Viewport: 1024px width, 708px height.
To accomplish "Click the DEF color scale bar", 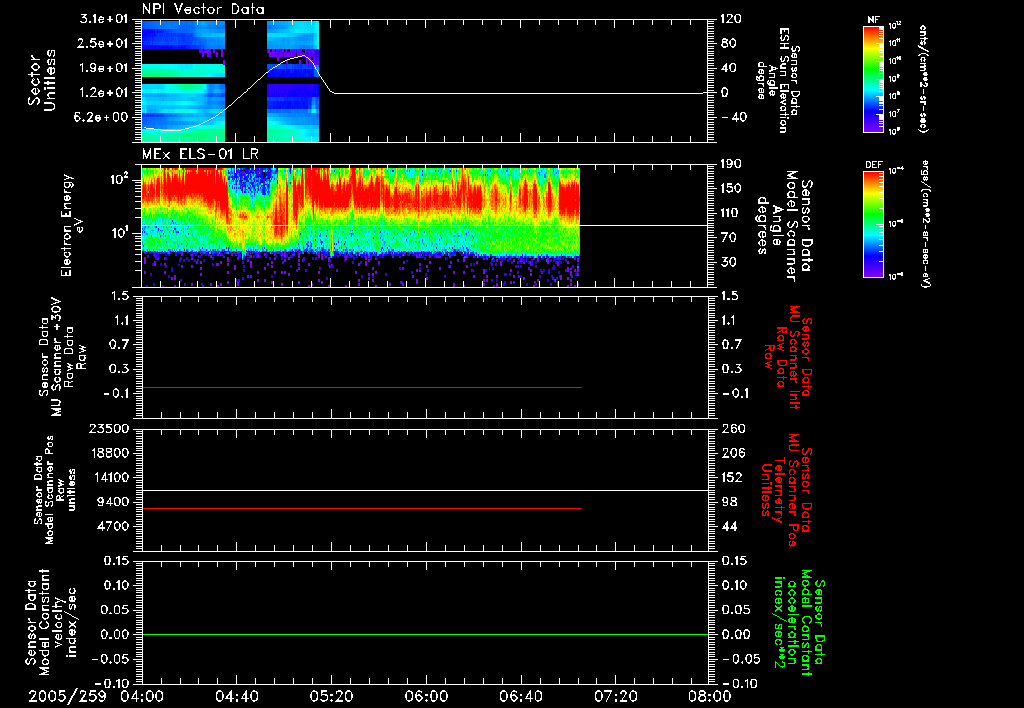I will [x=874, y=224].
